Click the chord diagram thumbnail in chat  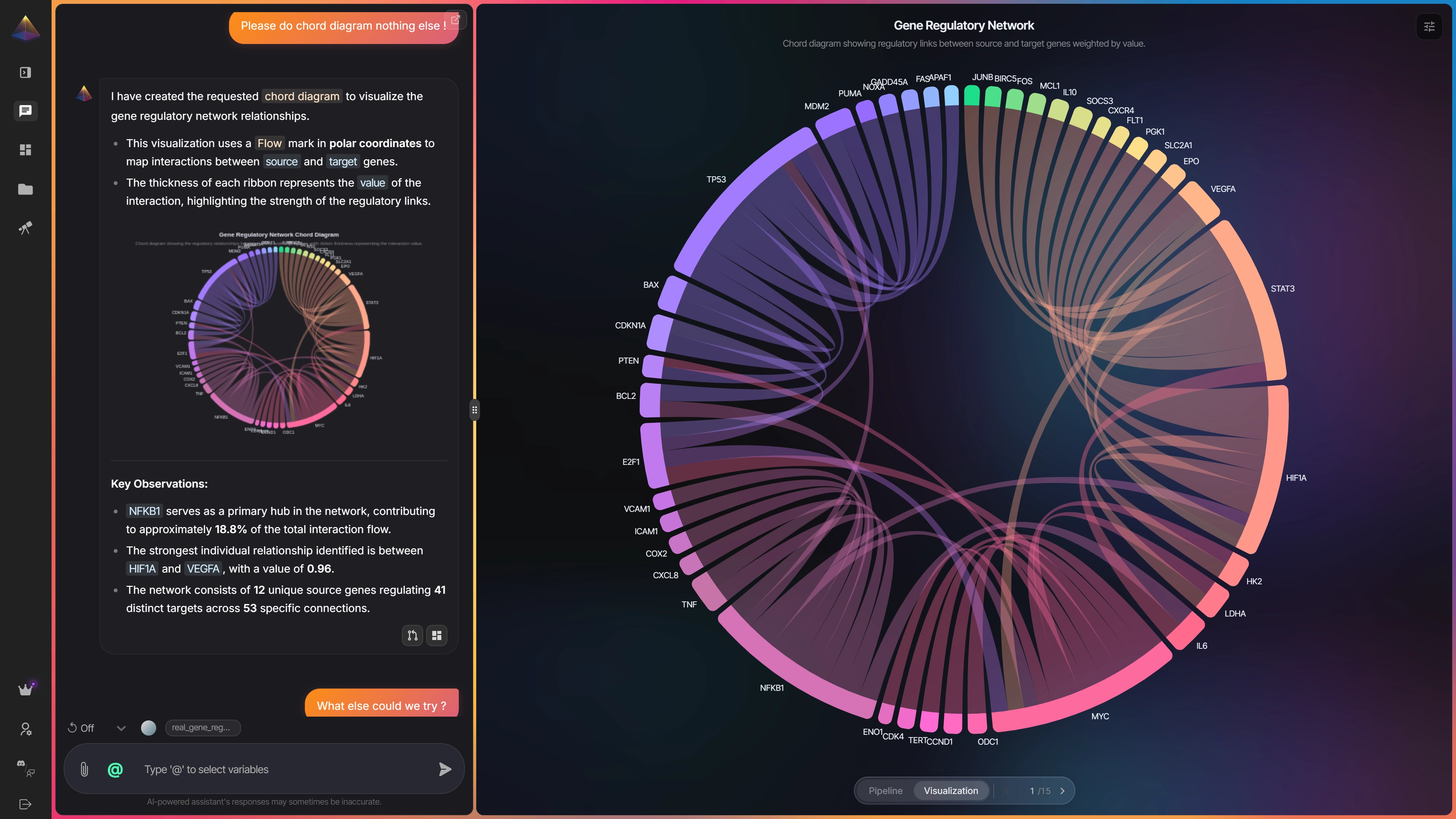tap(279, 334)
